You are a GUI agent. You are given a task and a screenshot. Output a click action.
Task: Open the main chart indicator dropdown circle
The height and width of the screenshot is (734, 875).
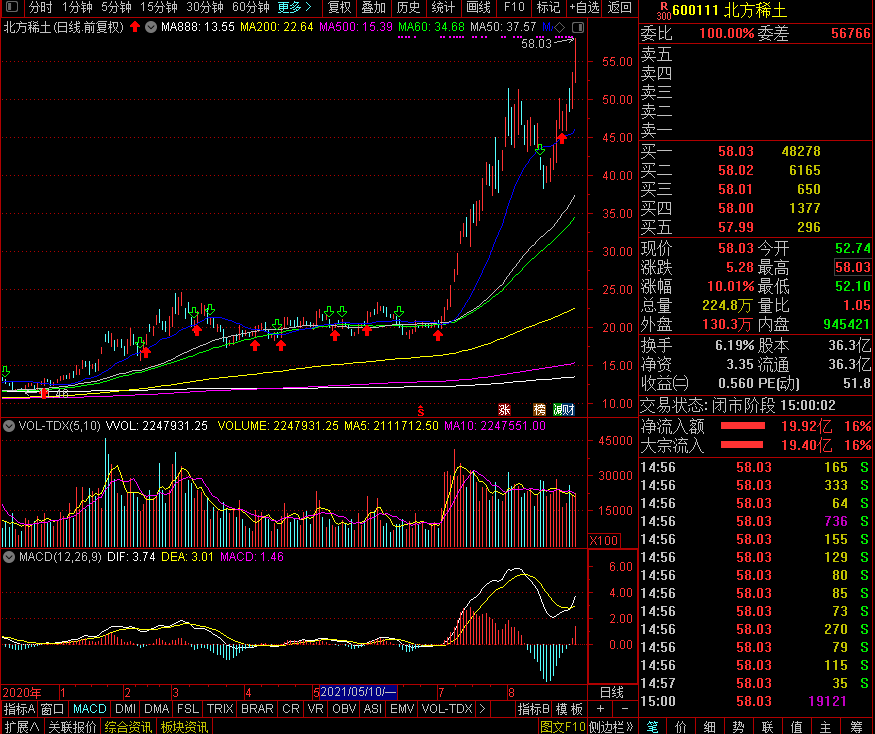[x=151, y=26]
